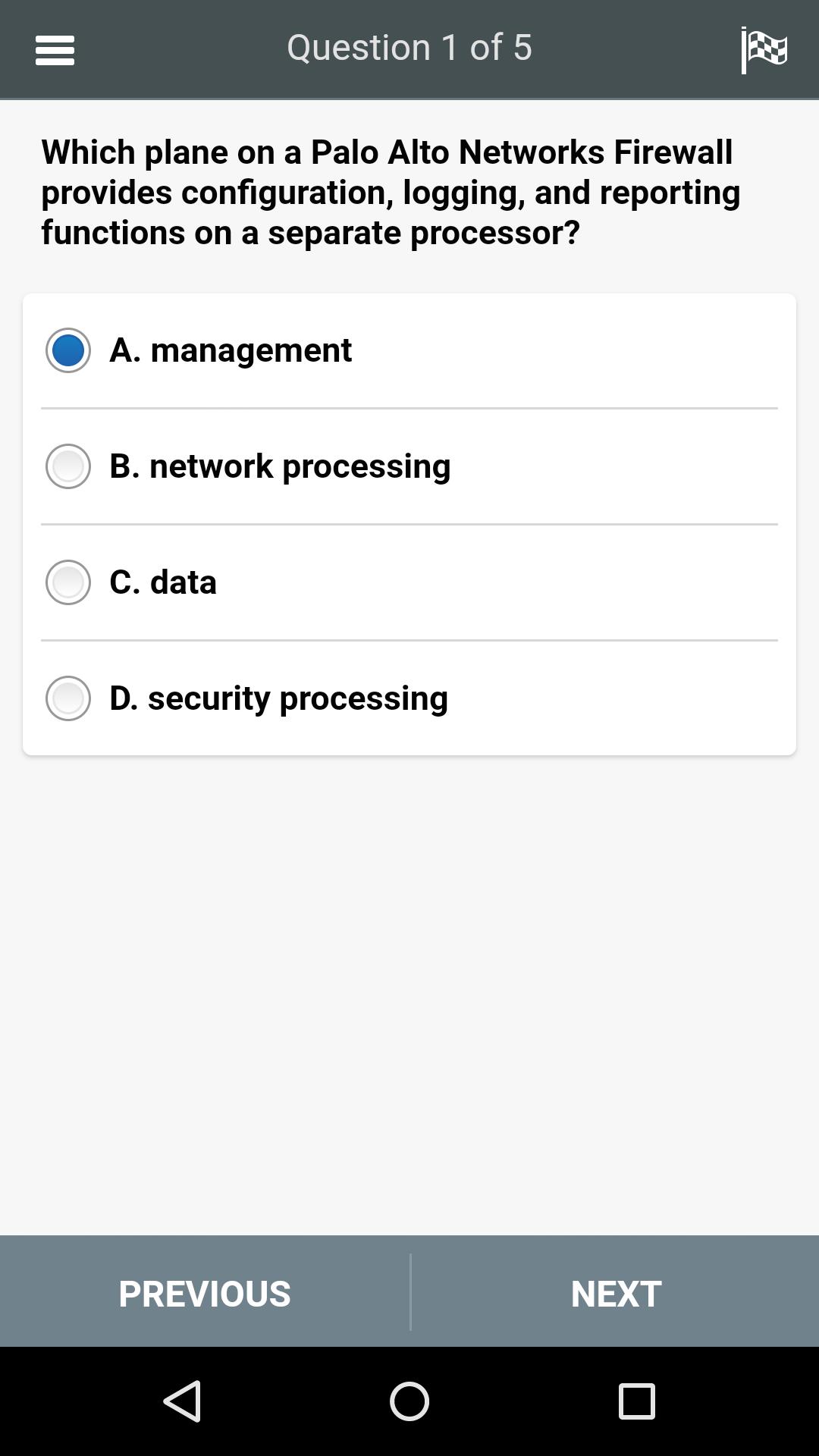
Task: Tap the "A. management" answer text
Action: (x=231, y=350)
